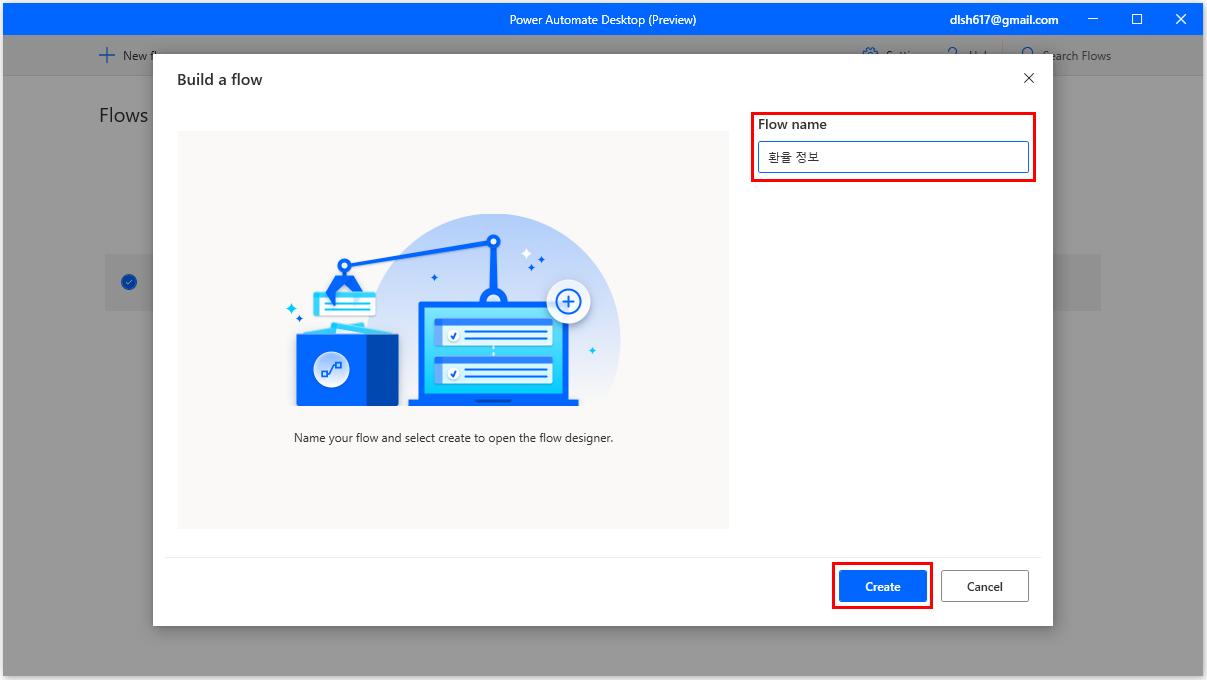1207x680 pixels.
Task: Click the Flows heading behind dialog
Action: pyautogui.click(x=124, y=115)
